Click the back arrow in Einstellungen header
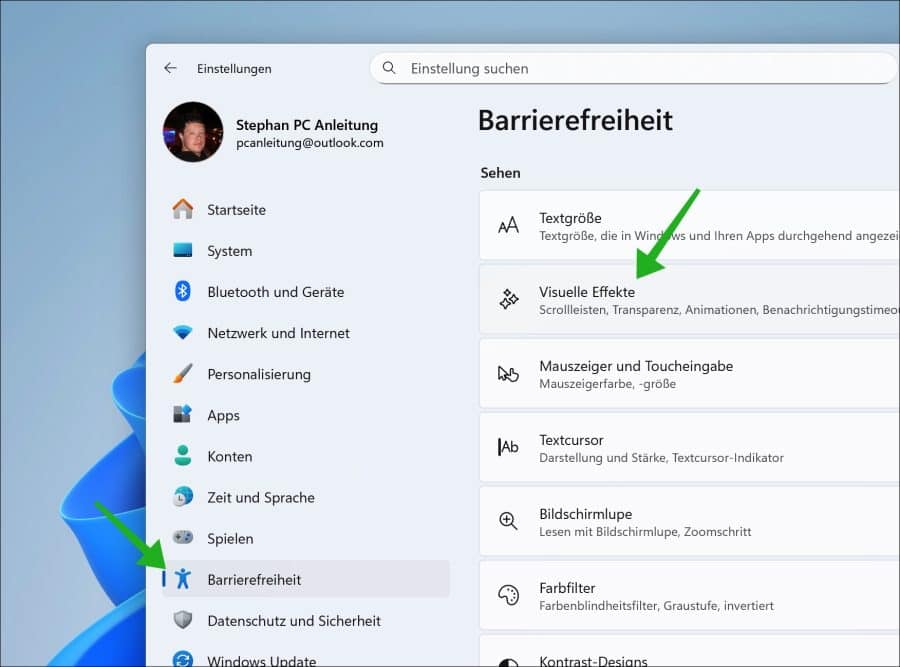 click(x=170, y=68)
